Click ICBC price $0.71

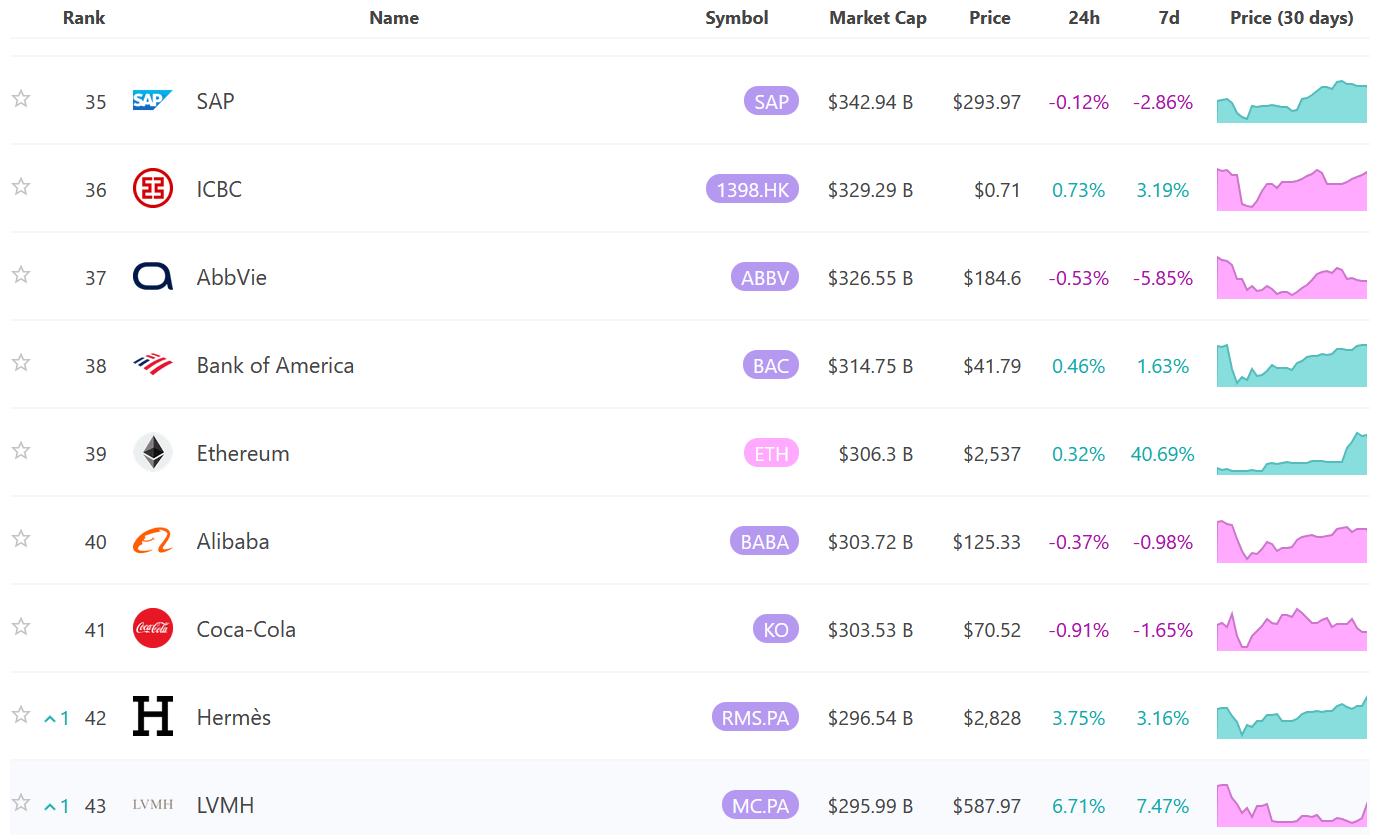[x=998, y=190]
